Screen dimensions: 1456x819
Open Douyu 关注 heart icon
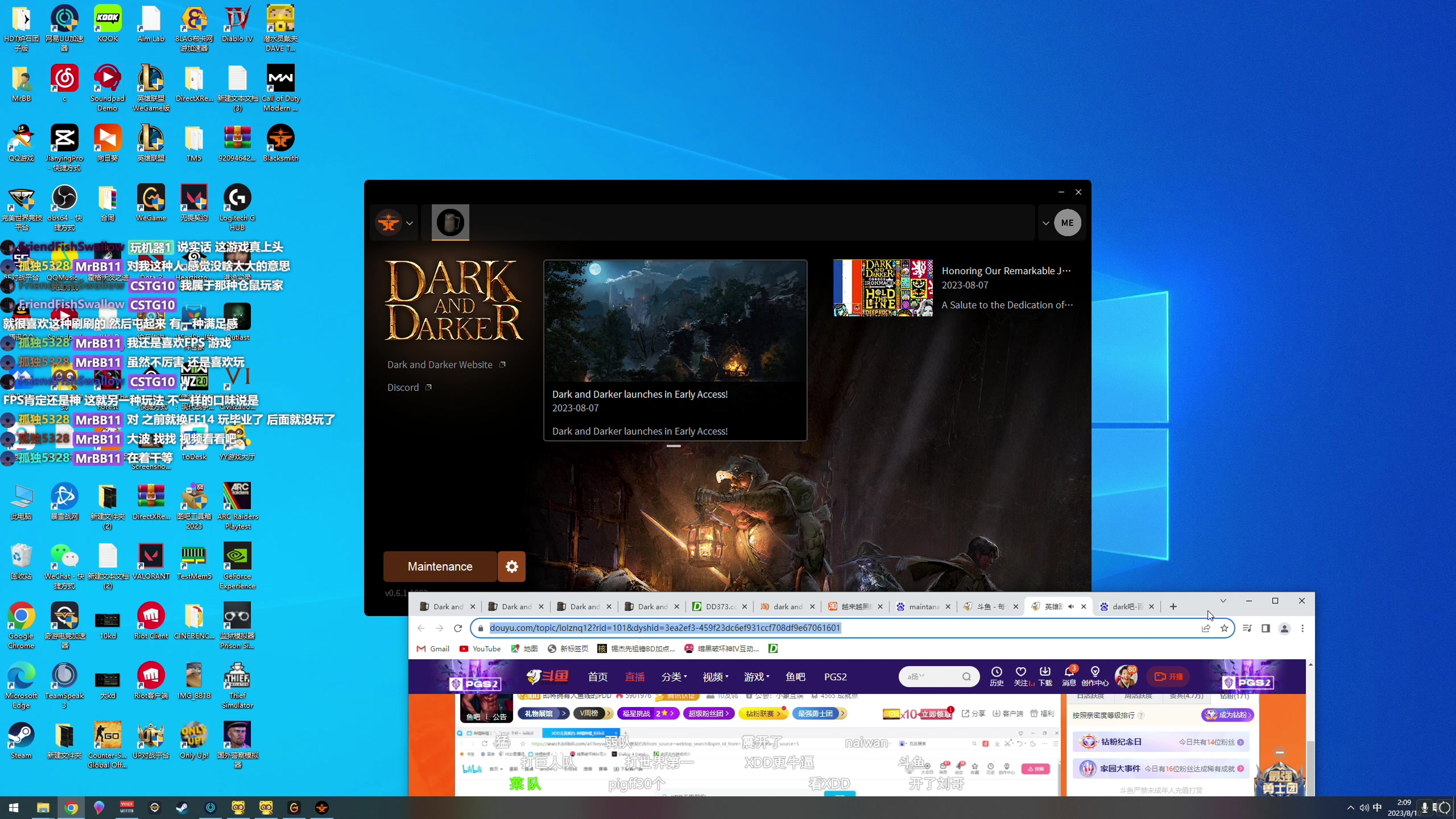(x=1021, y=676)
